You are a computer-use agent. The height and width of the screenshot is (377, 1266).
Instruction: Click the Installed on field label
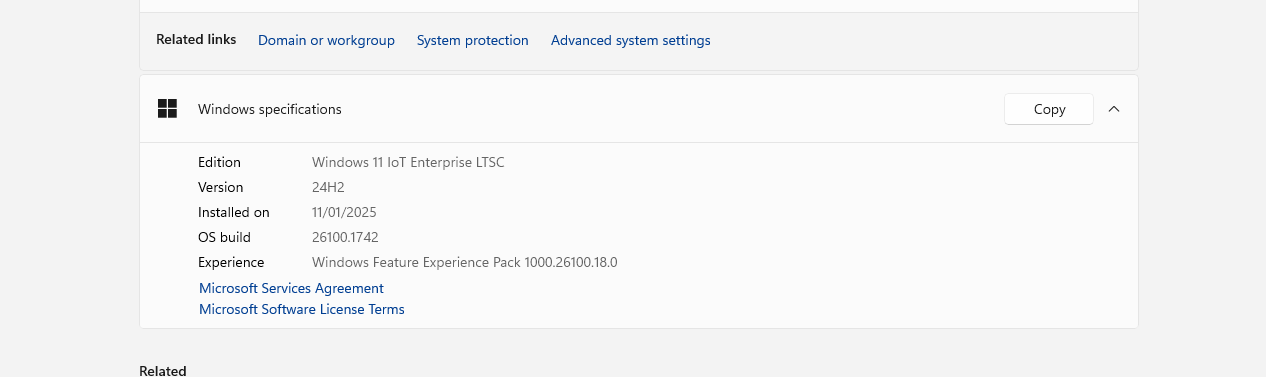tap(234, 212)
